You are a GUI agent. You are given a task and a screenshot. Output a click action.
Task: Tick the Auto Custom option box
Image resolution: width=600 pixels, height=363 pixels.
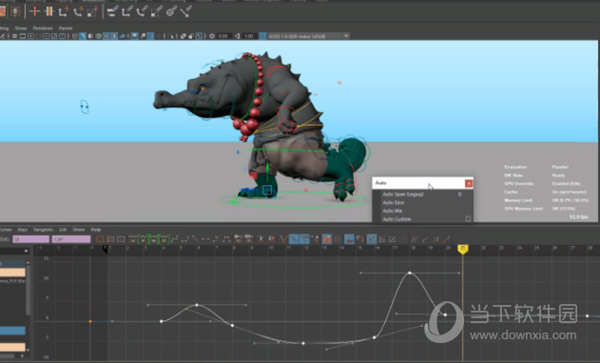[468, 219]
